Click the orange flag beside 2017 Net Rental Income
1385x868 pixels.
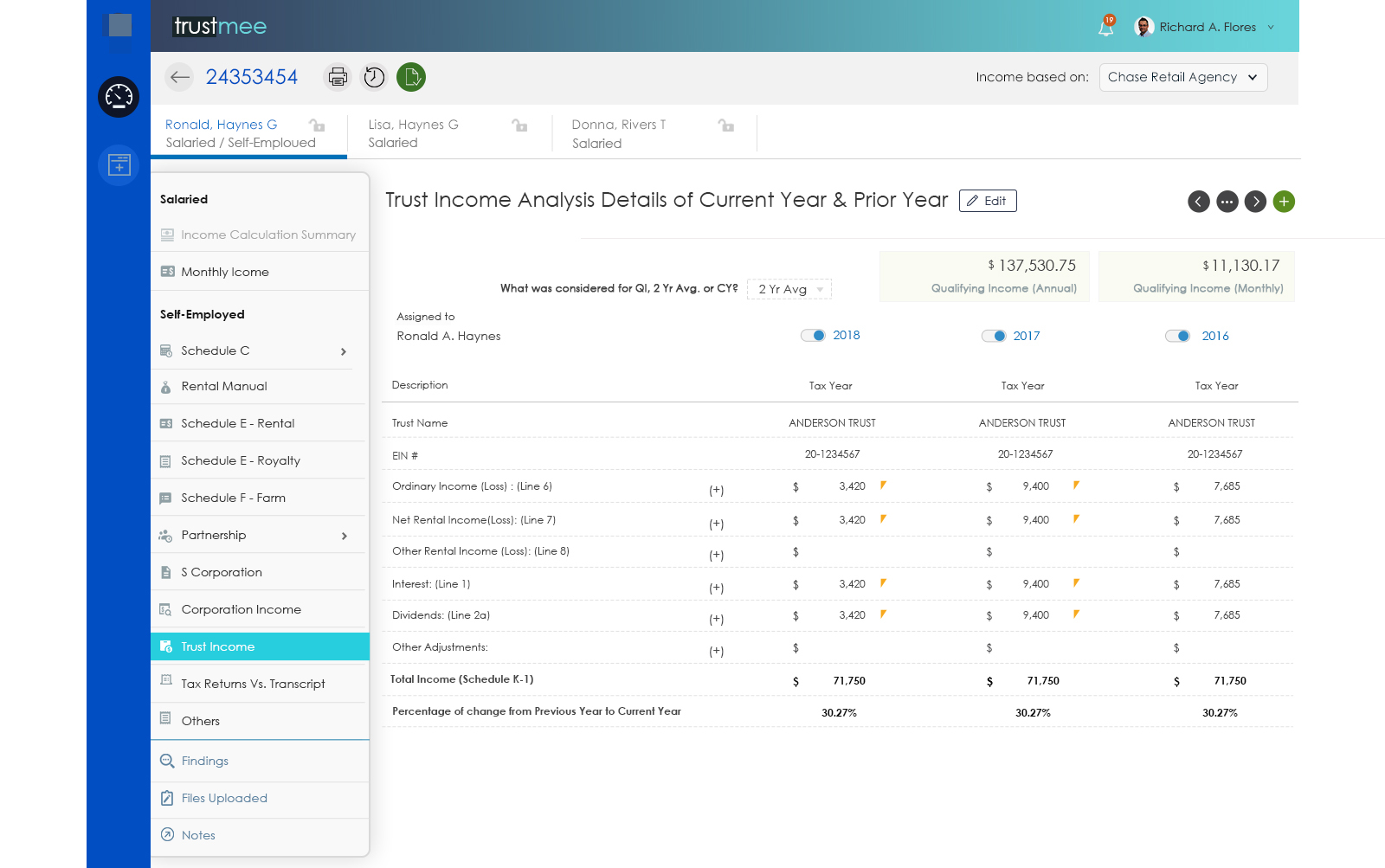coord(1076,519)
